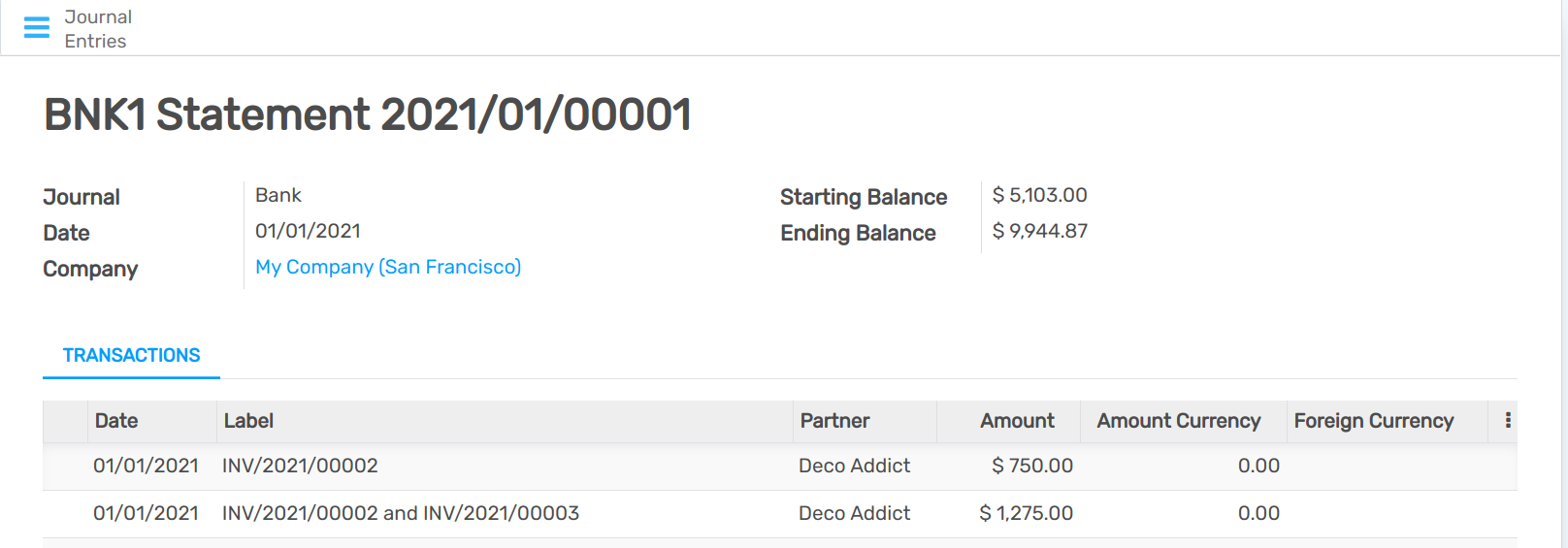Click the vertical scrollbar on the right edge
The image size is (1568, 548).
tap(1563, 274)
